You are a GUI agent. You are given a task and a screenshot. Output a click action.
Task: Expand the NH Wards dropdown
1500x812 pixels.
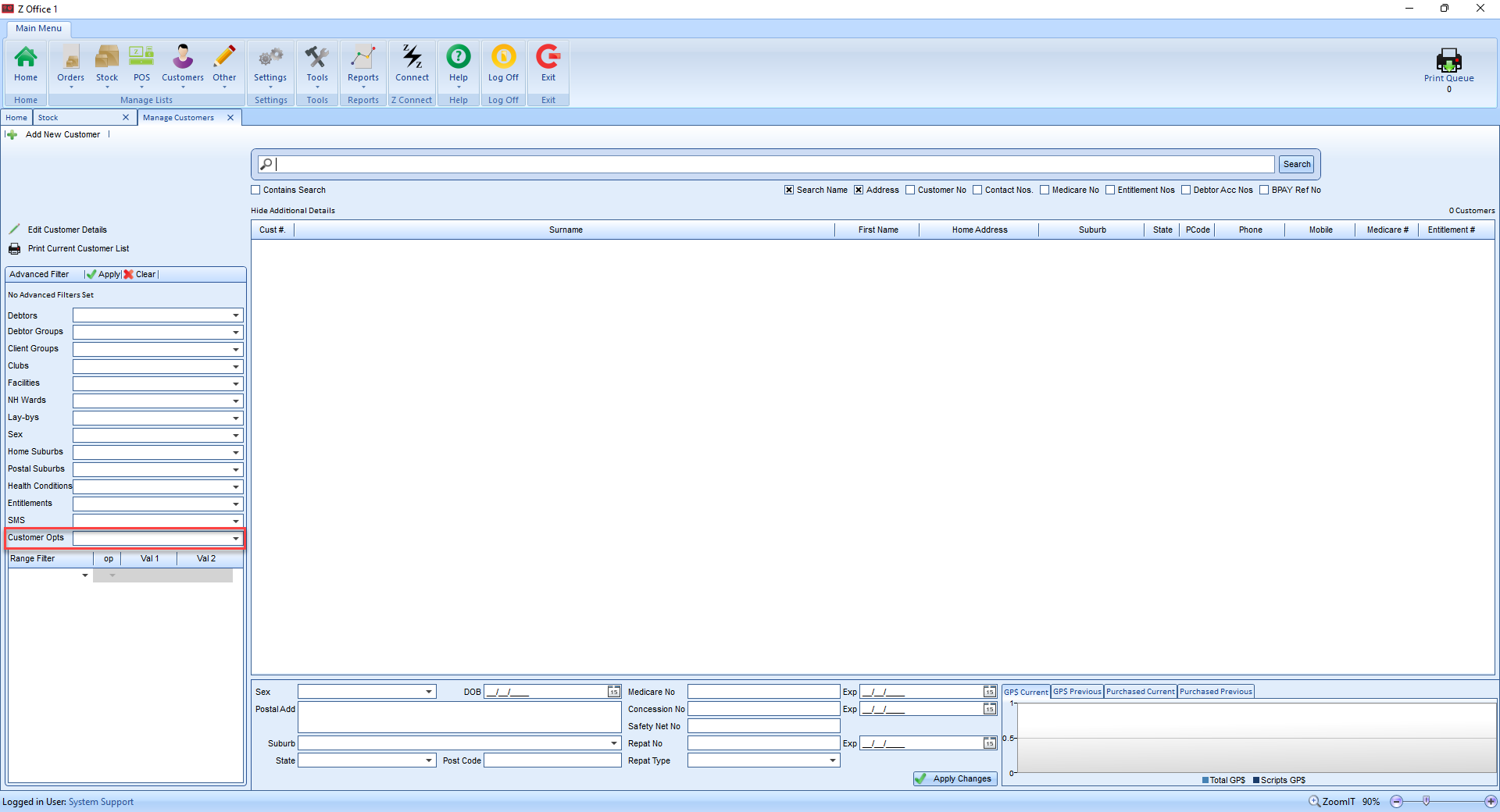tap(236, 401)
